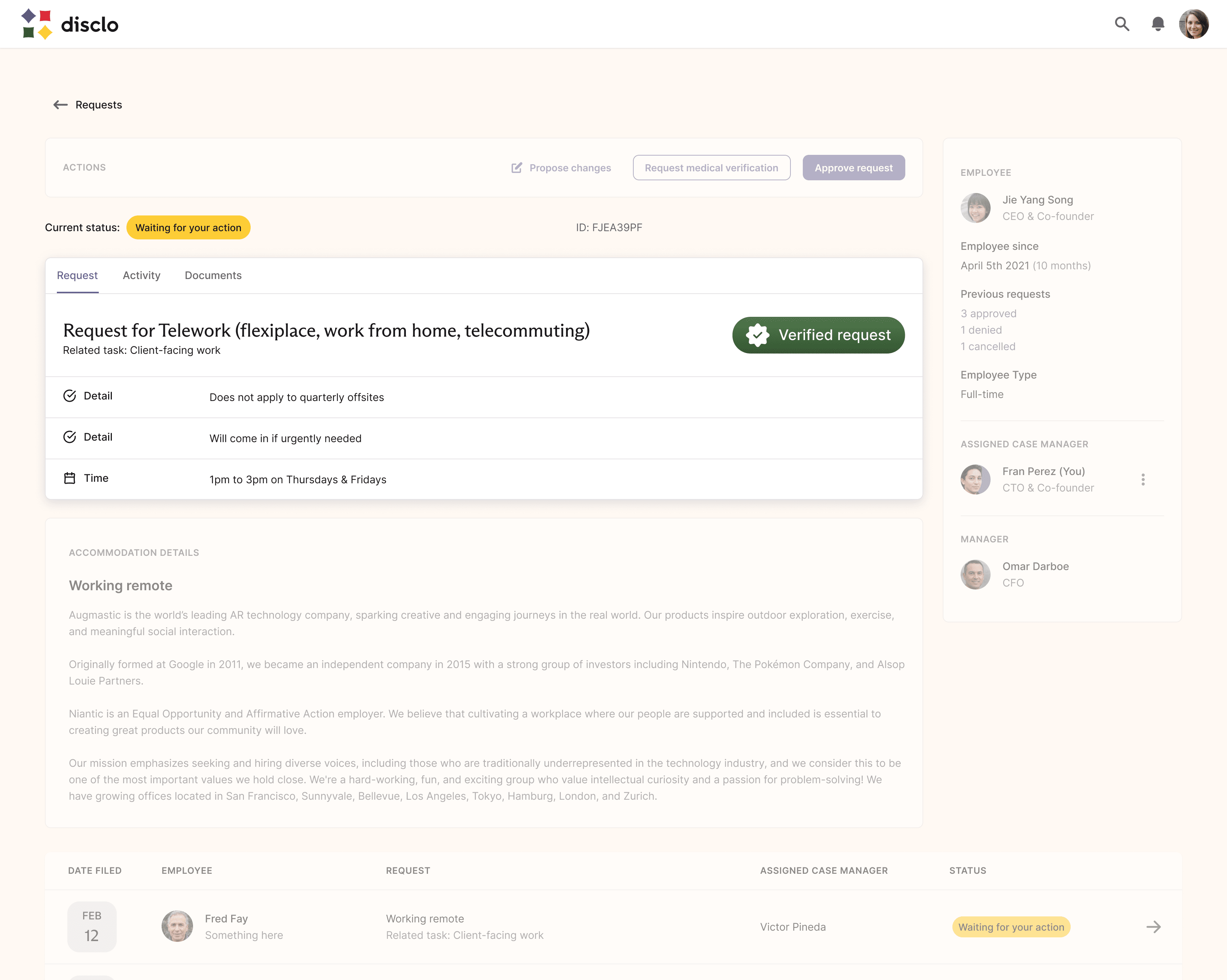The image size is (1227, 980).
Task: Click the calendar icon beside Time
Action: [70, 478]
